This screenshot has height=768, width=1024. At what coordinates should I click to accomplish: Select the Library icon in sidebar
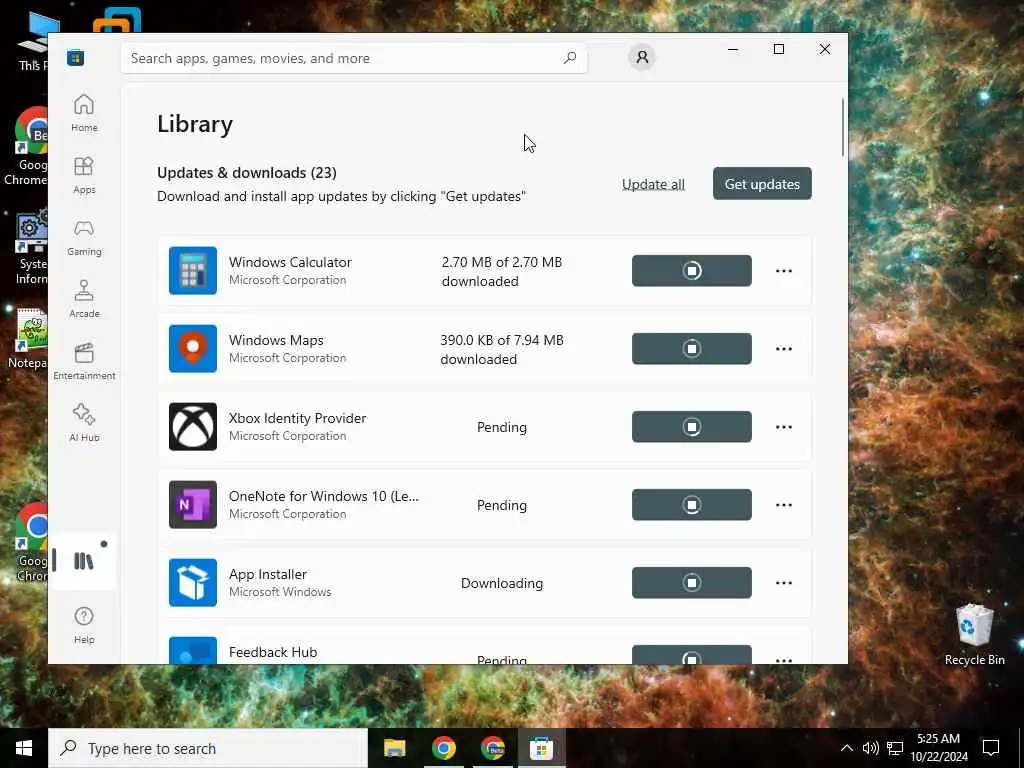[84, 561]
